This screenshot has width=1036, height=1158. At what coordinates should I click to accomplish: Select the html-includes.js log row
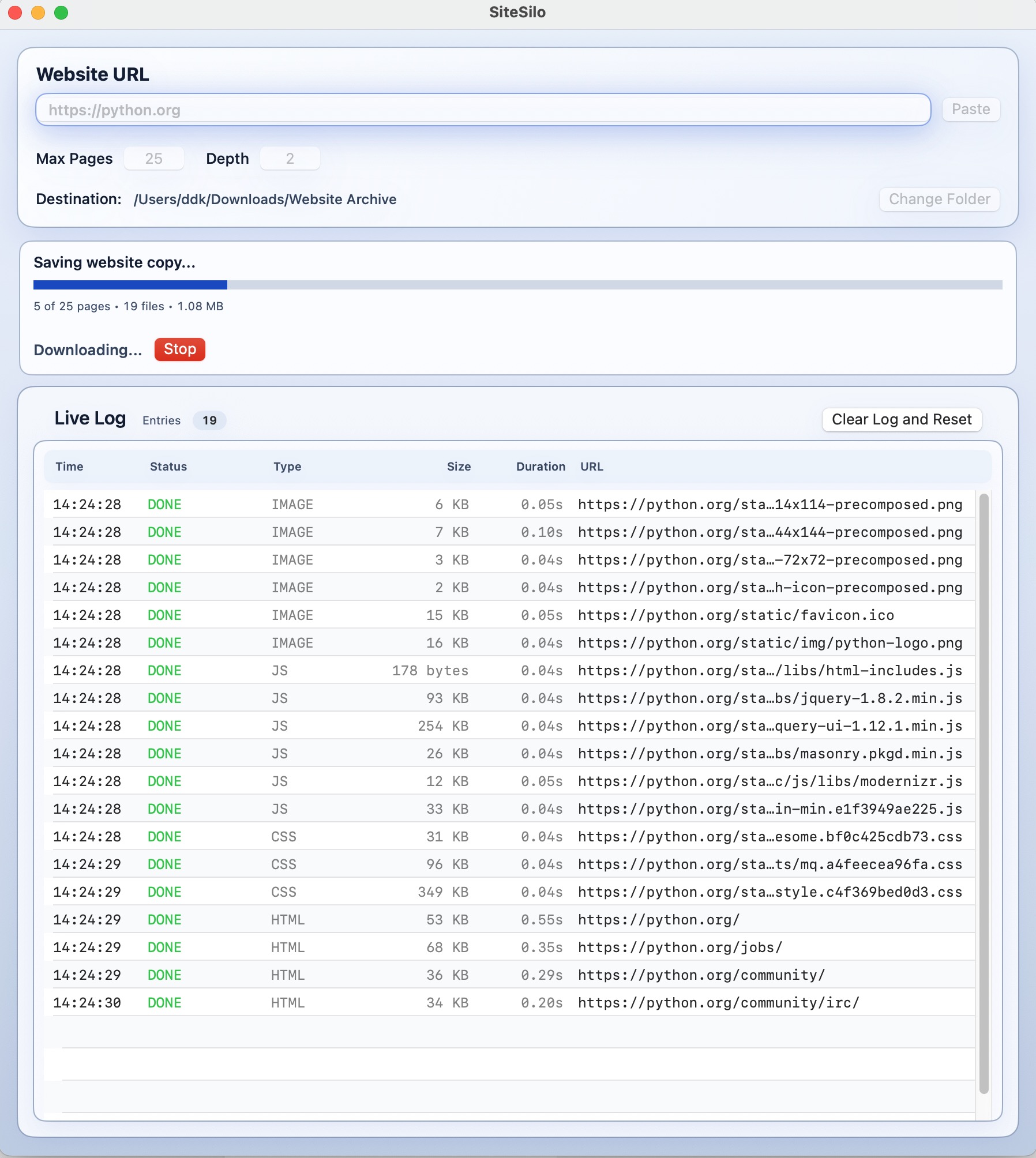coord(509,671)
